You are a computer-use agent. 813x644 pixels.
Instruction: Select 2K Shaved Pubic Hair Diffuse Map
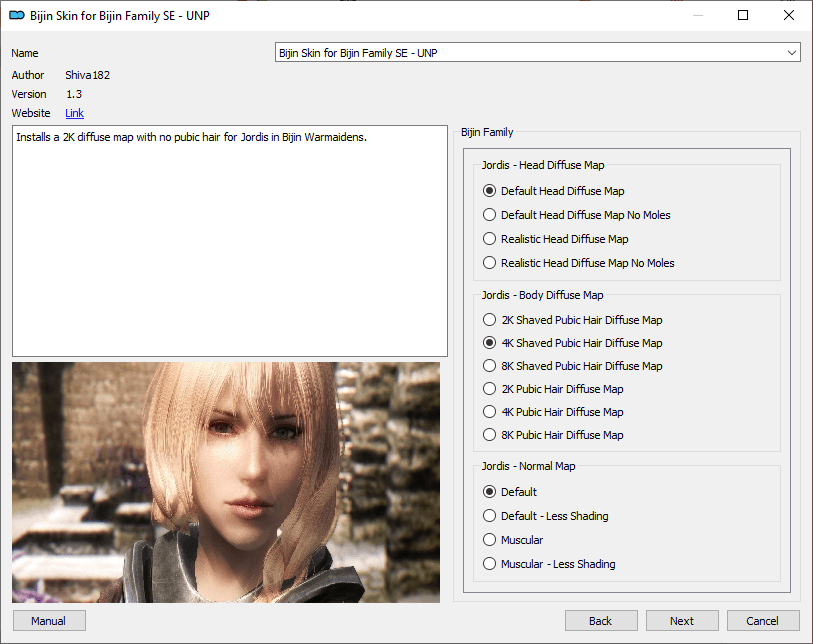point(572,320)
